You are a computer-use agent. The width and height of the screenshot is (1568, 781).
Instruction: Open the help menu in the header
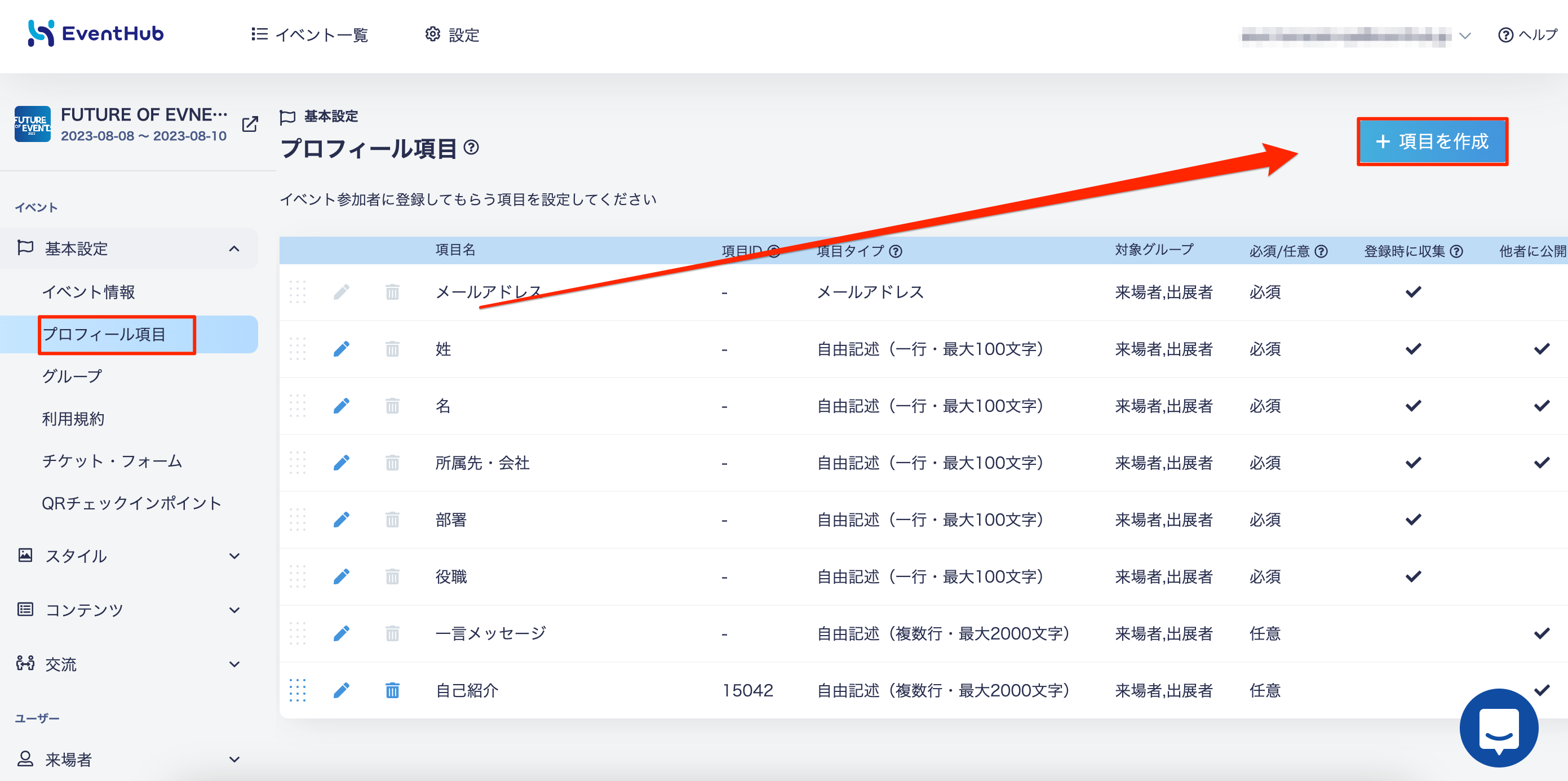coord(1528,35)
